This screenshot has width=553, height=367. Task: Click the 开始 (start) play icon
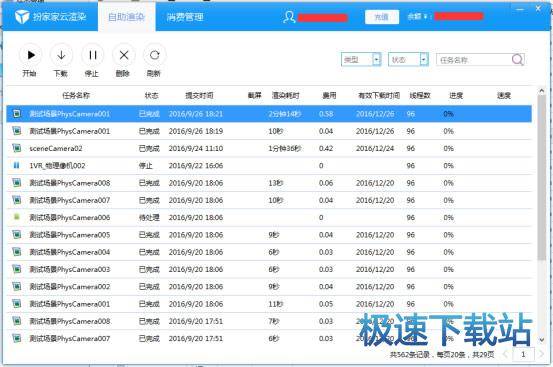click(31, 55)
